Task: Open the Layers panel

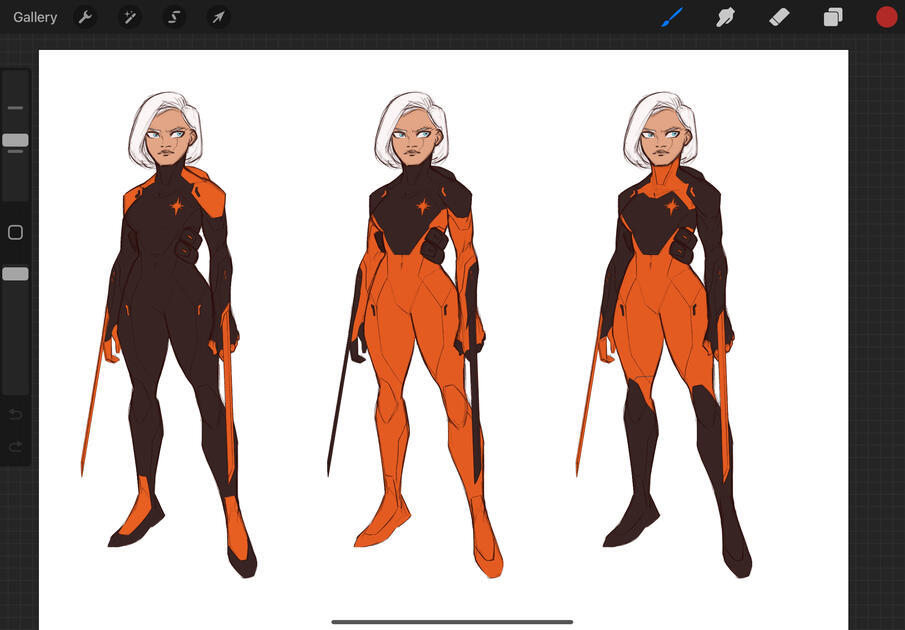Action: point(833,17)
